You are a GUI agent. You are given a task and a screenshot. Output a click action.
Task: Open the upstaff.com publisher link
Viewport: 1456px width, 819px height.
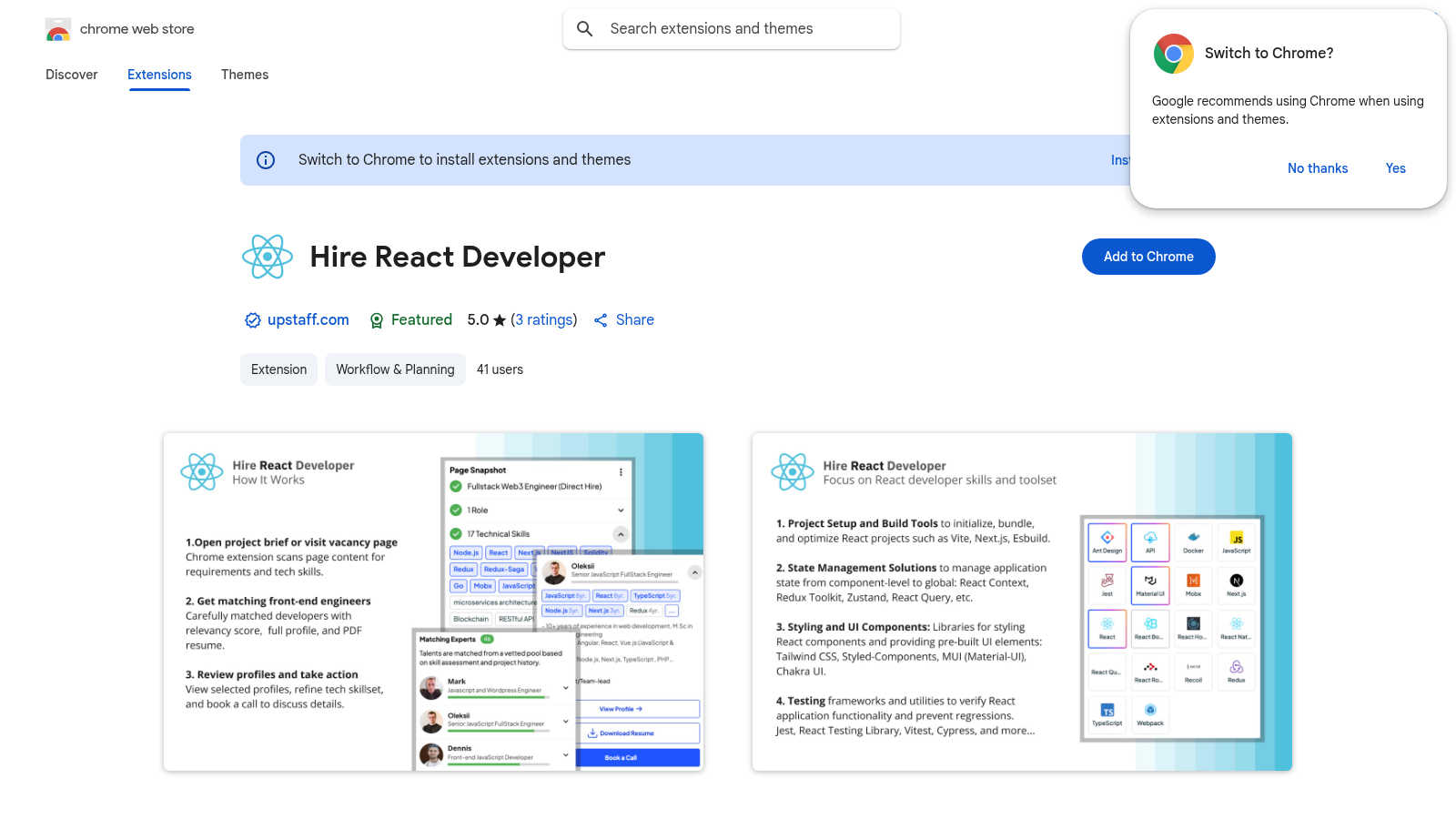[308, 320]
